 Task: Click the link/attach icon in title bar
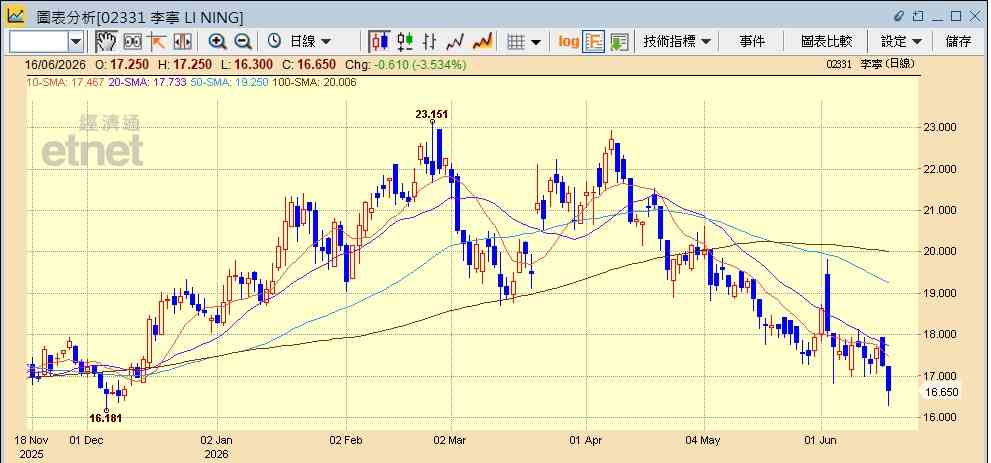point(899,16)
